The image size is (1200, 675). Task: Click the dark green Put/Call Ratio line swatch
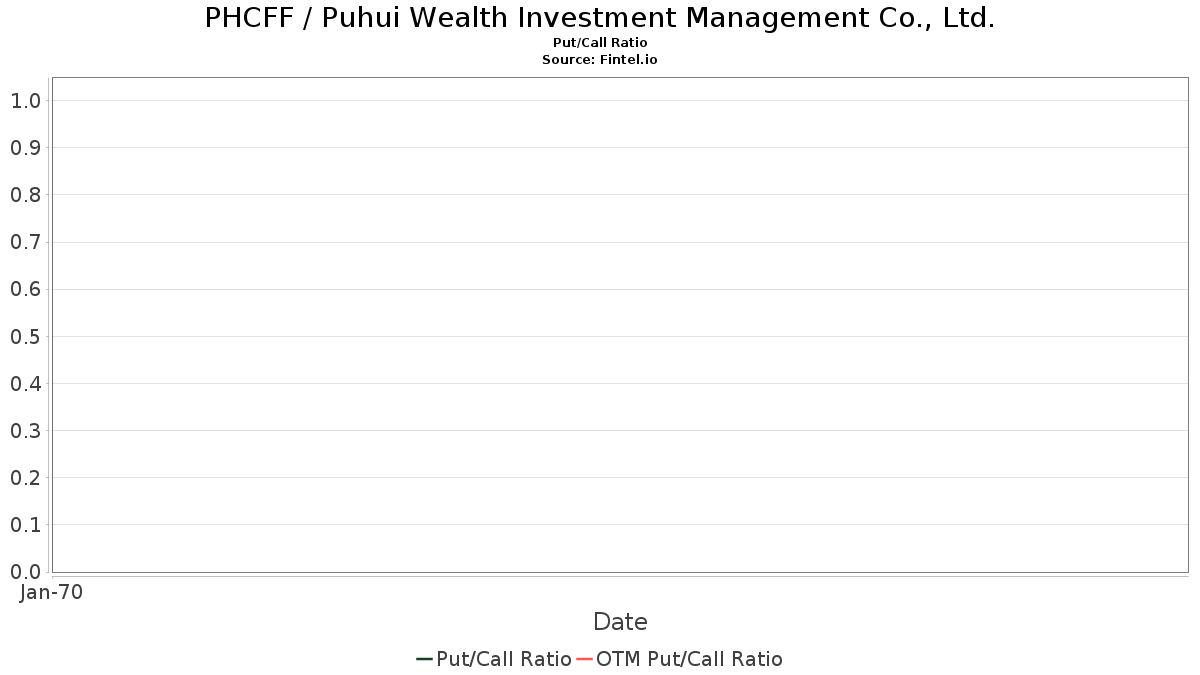click(424, 659)
